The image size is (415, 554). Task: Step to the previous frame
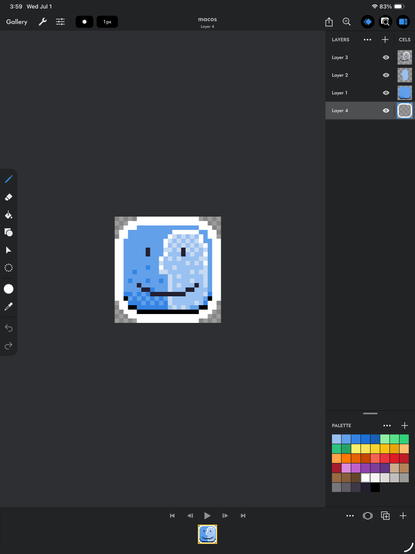tap(190, 516)
